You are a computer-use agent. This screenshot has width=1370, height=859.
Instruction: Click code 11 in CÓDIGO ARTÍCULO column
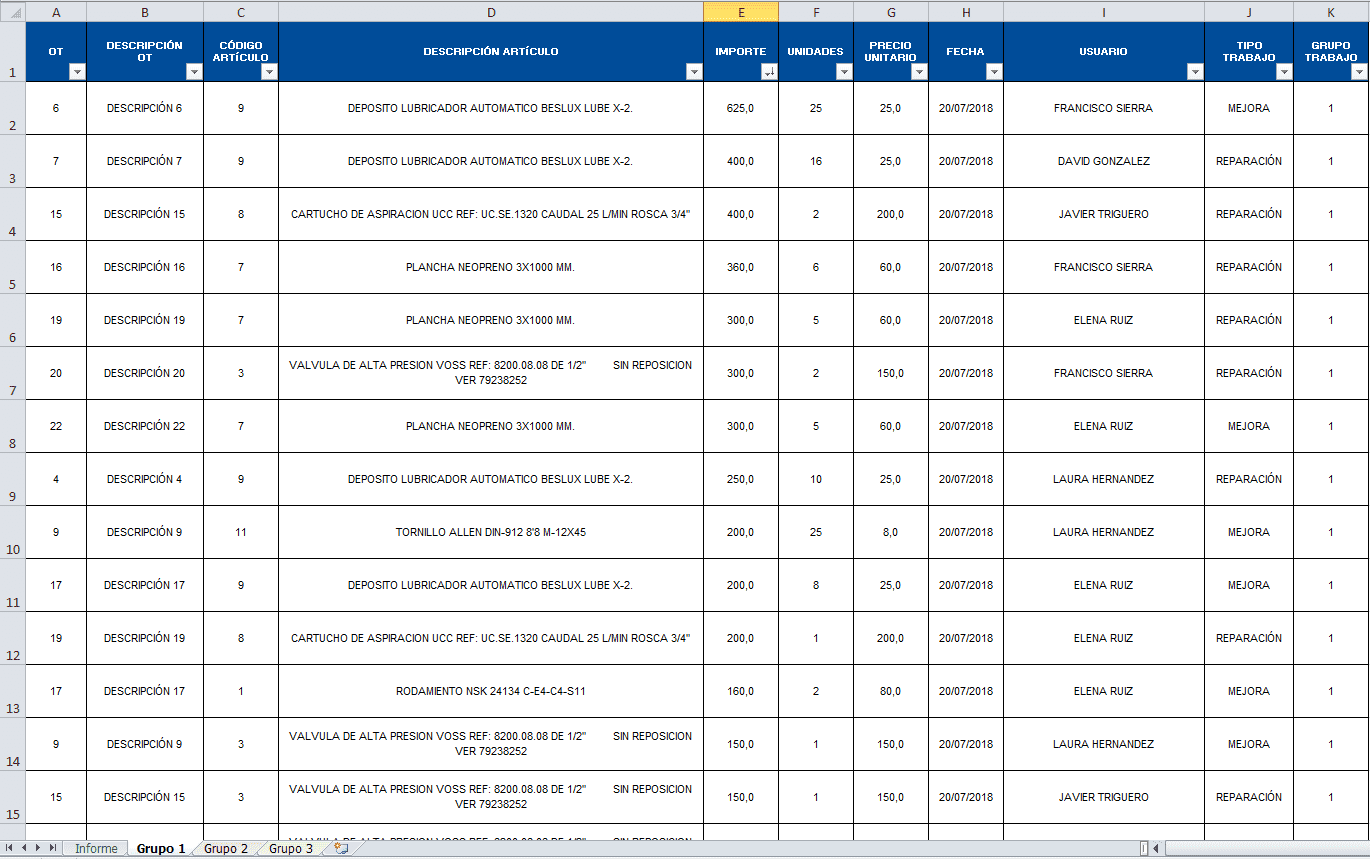coord(241,532)
